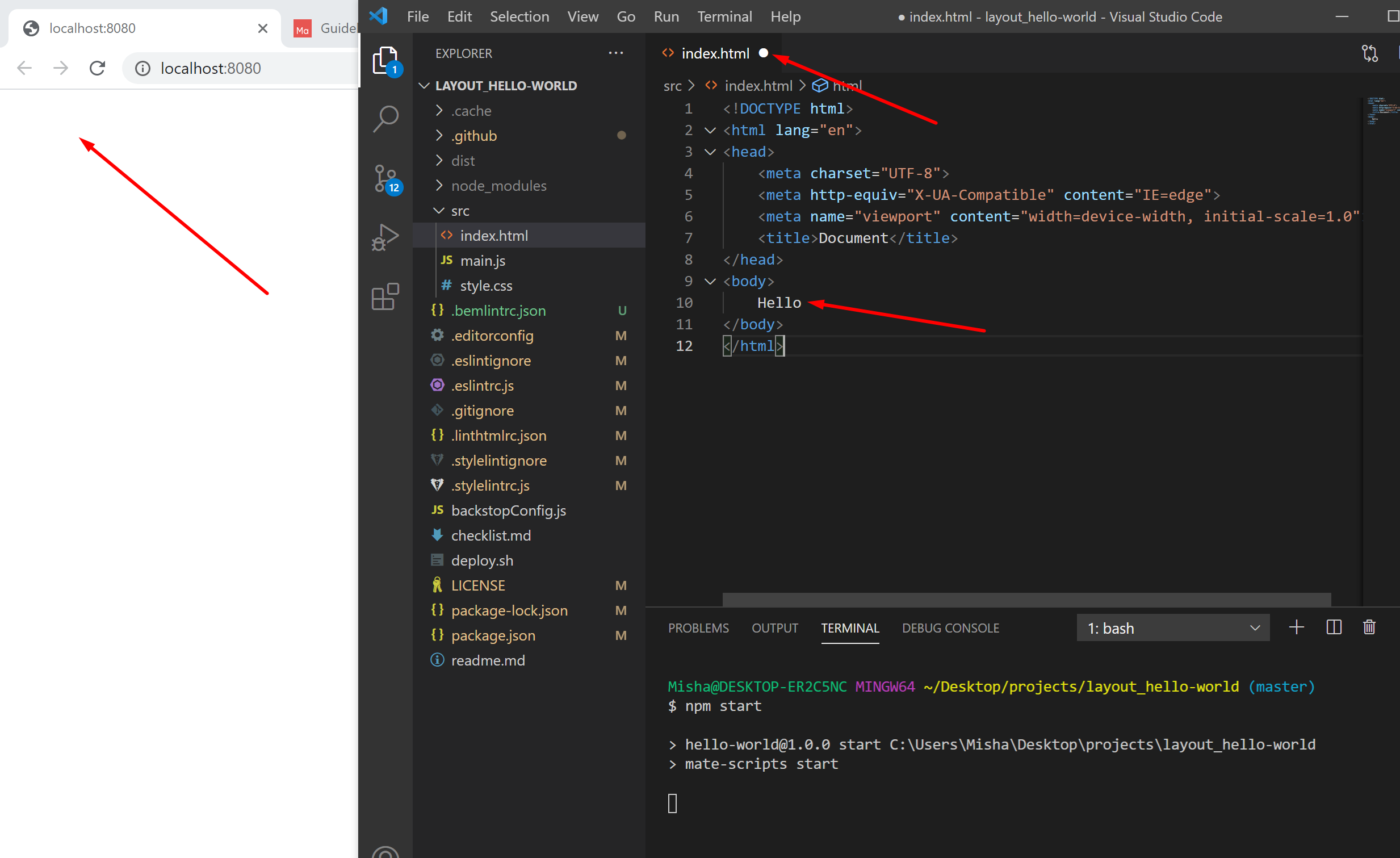This screenshot has width=1400, height=858.
Task: Close the localhost:8080 Chrome tab
Action: pos(262,28)
